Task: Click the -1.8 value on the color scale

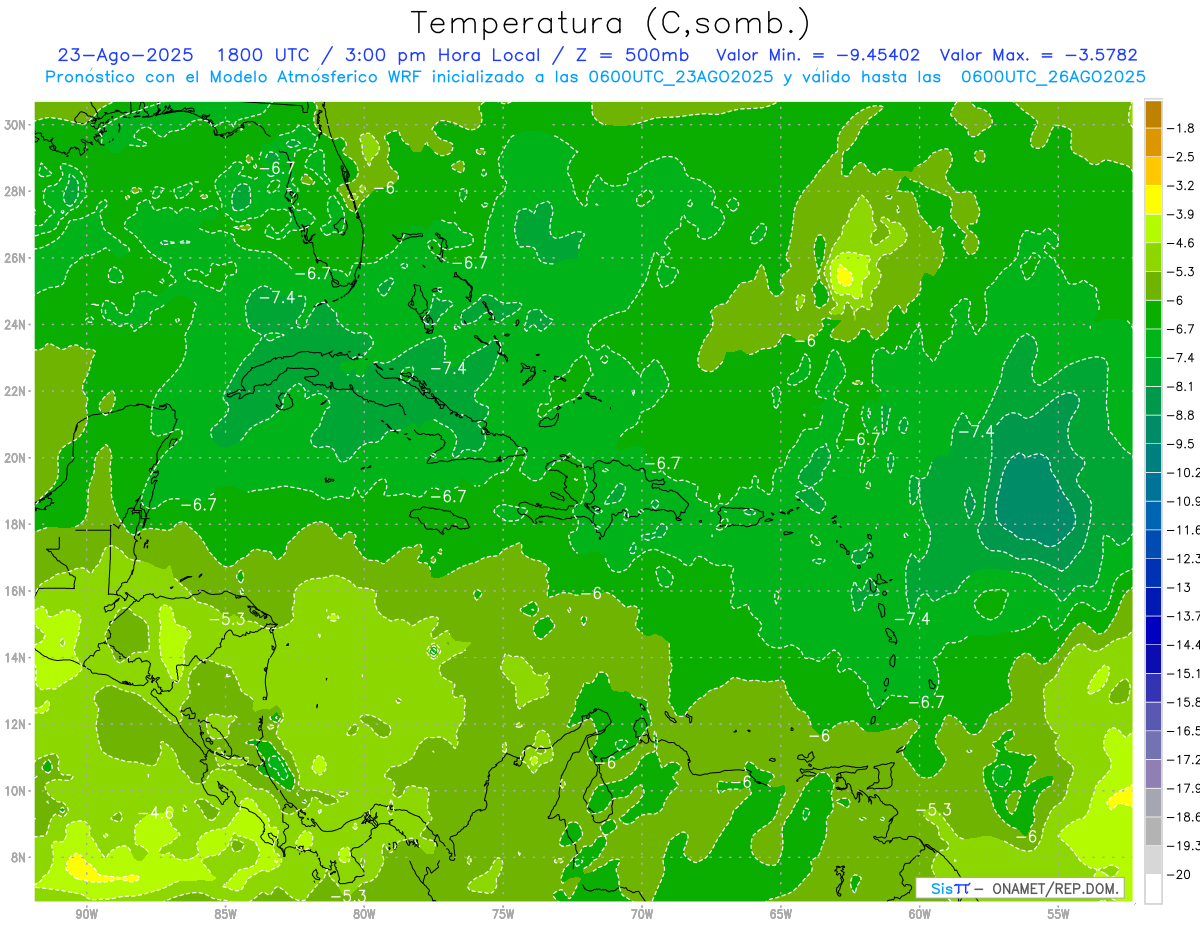Action: click(x=1183, y=128)
